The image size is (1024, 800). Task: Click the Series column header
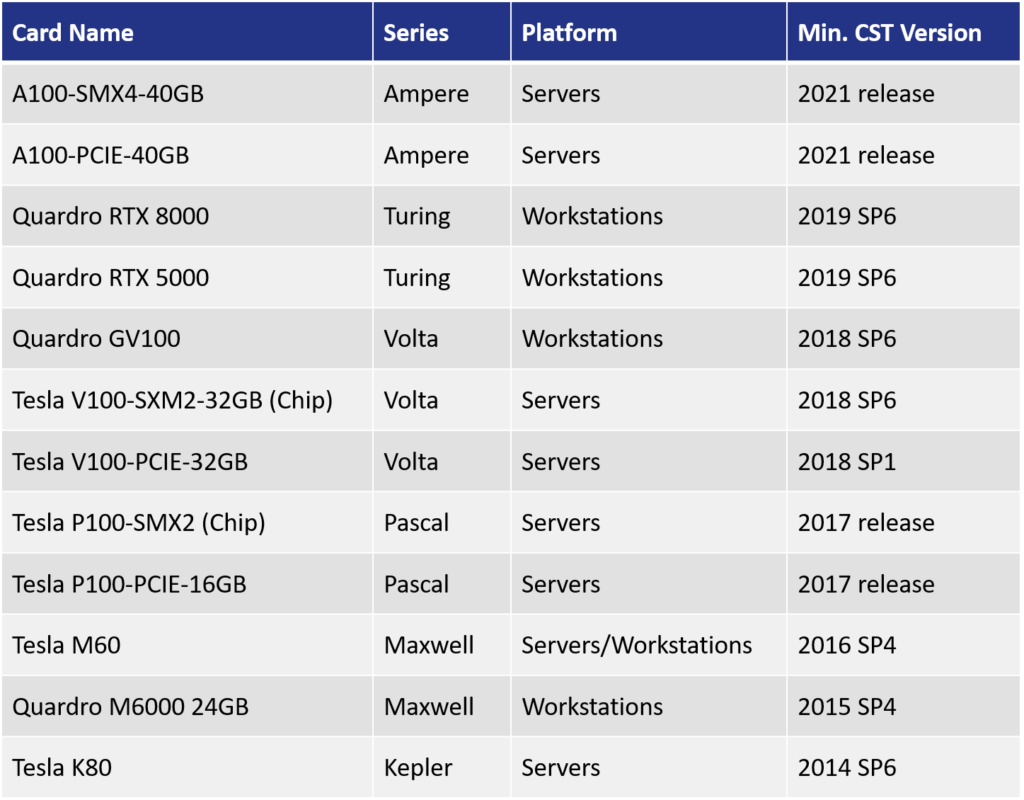coord(416,33)
